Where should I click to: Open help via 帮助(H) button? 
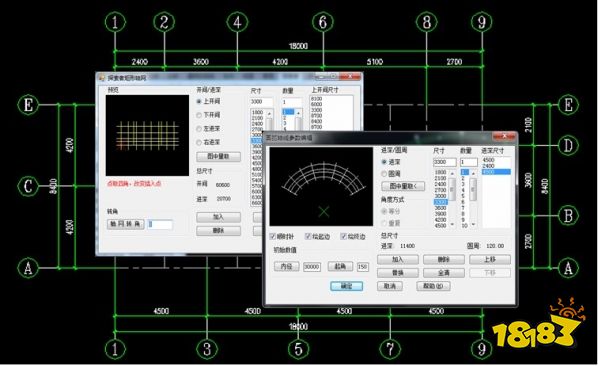click(433, 286)
